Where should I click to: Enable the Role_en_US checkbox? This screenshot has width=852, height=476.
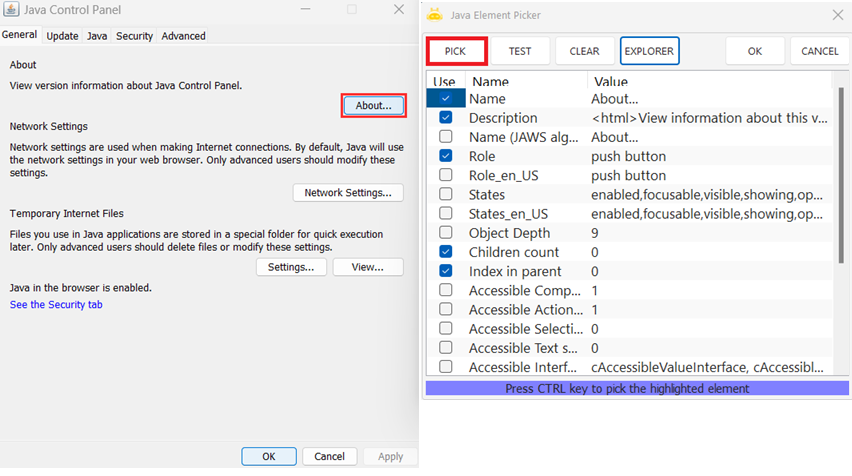446,176
